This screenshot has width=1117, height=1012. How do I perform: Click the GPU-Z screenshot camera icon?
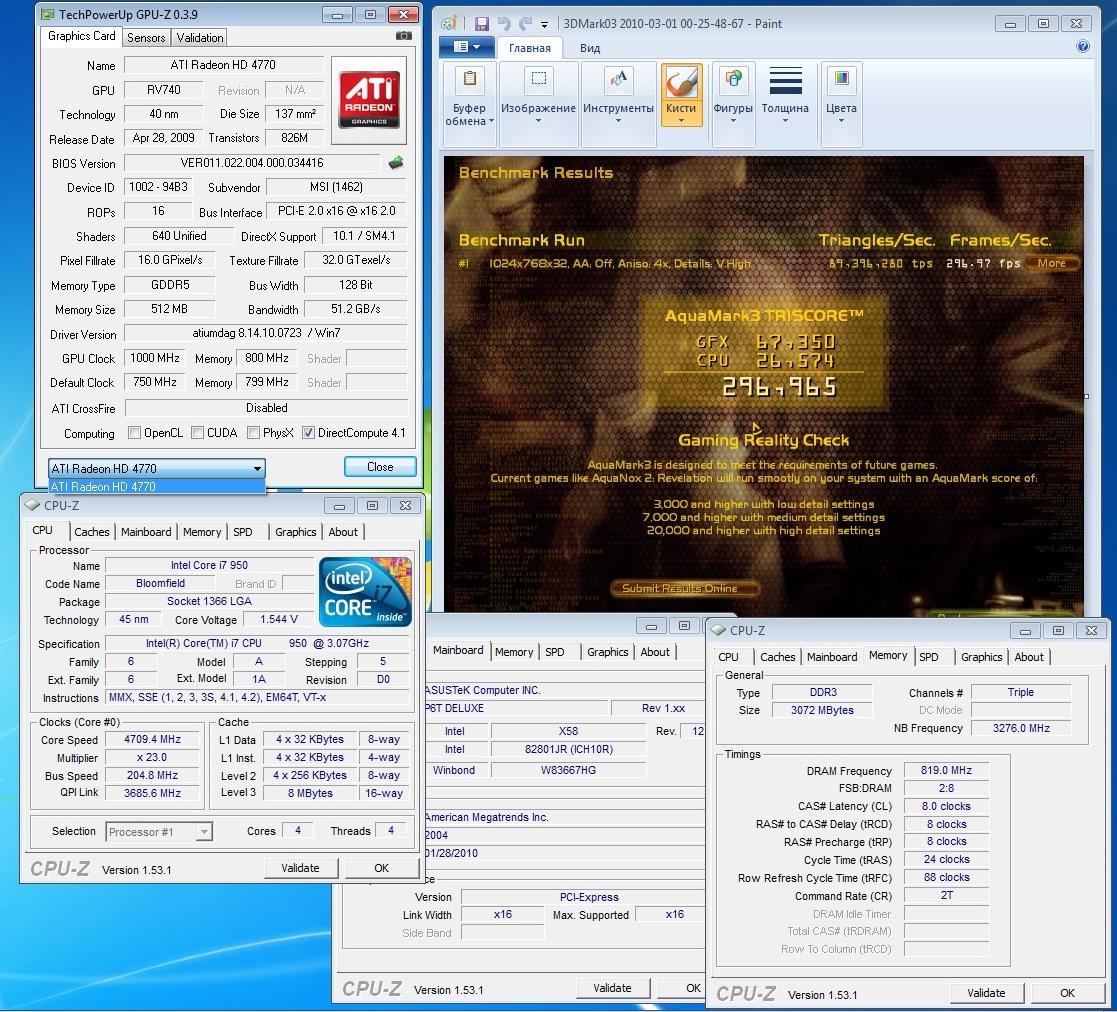[x=404, y=36]
